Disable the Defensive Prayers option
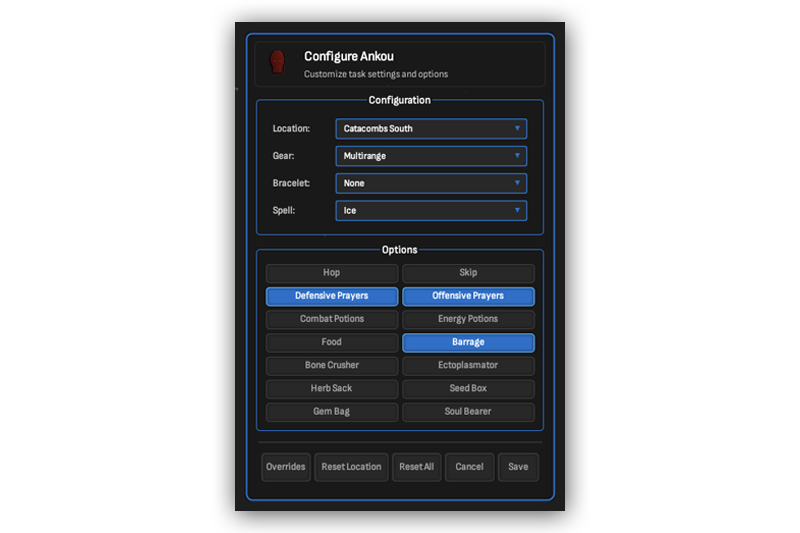 pos(331,296)
